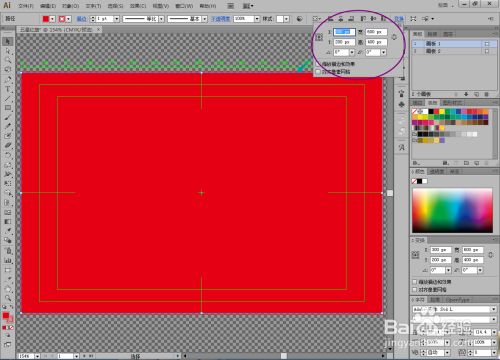
Task: Open the Swatch Libraries menu icon
Action: click(416, 163)
